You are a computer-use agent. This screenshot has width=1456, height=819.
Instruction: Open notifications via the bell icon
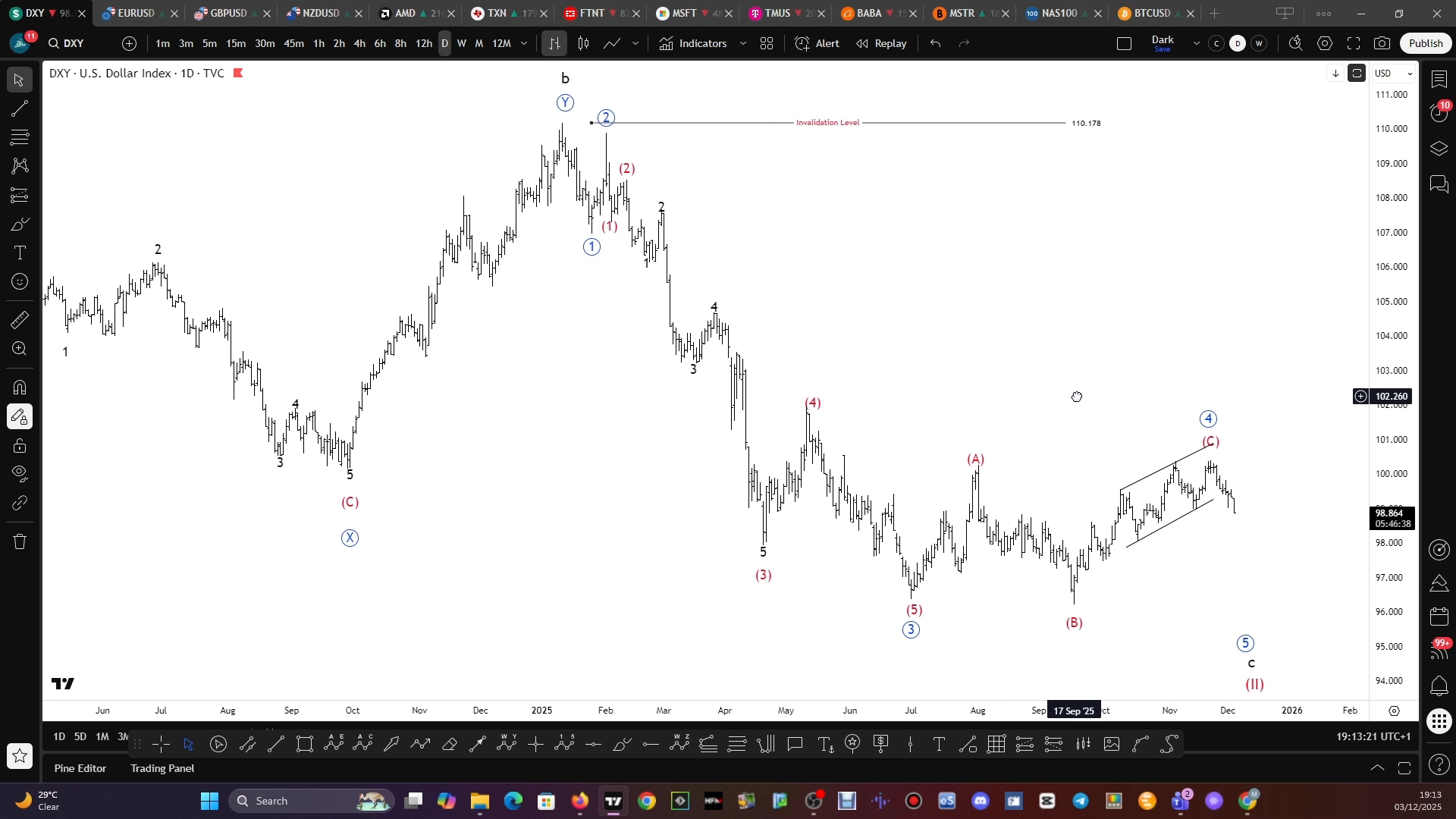1439,686
